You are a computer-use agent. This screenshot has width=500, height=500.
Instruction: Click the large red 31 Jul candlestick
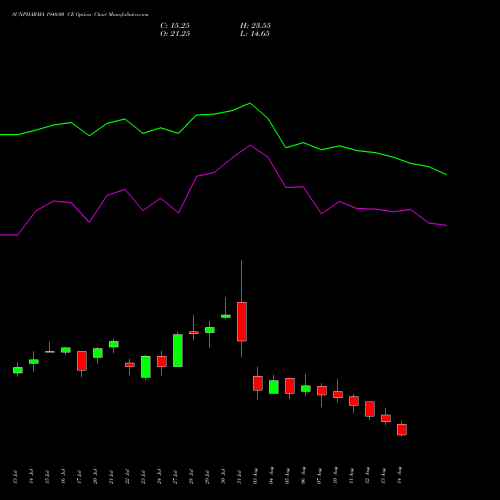(242, 322)
